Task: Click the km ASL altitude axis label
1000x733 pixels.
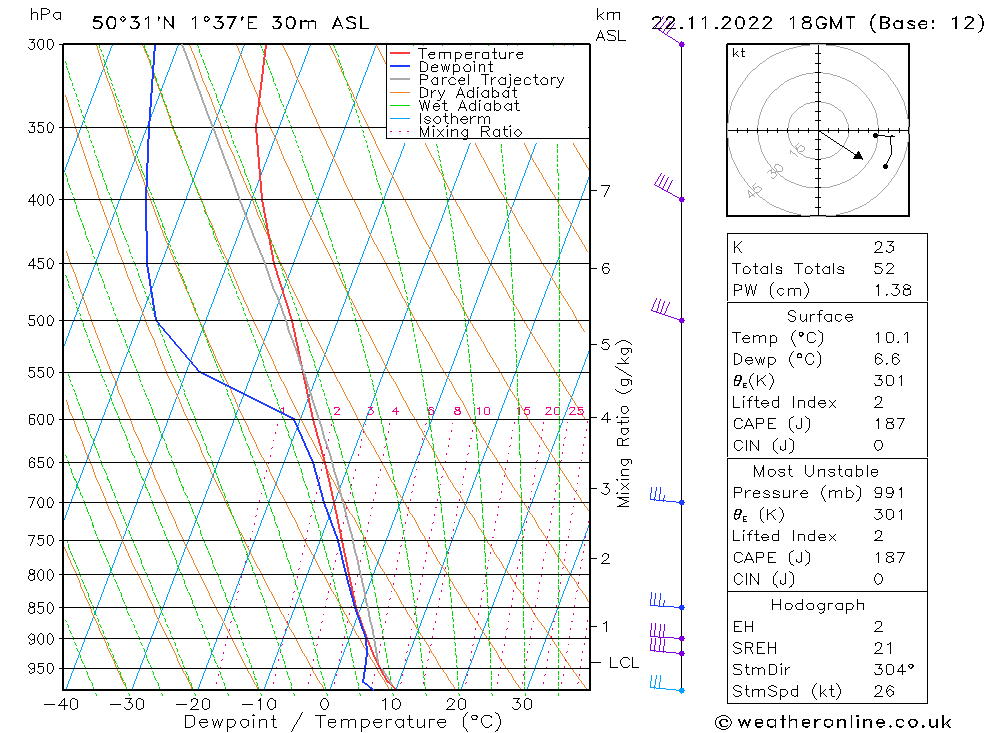Action: [610, 26]
